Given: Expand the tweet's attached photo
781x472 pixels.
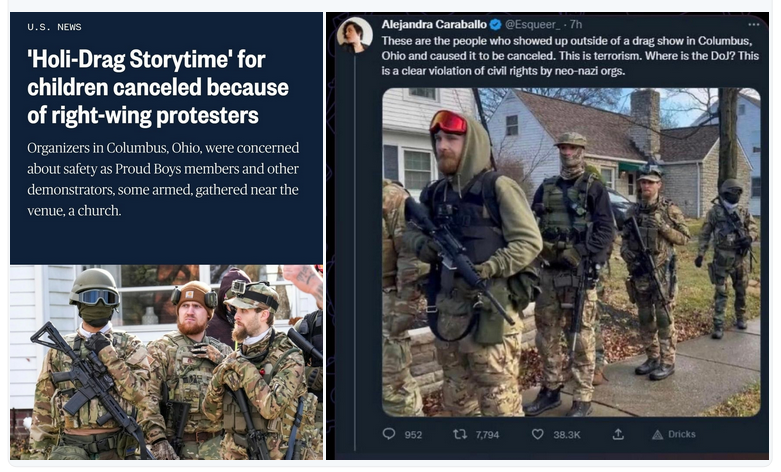Looking at the screenshot, I should click(x=571, y=252).
